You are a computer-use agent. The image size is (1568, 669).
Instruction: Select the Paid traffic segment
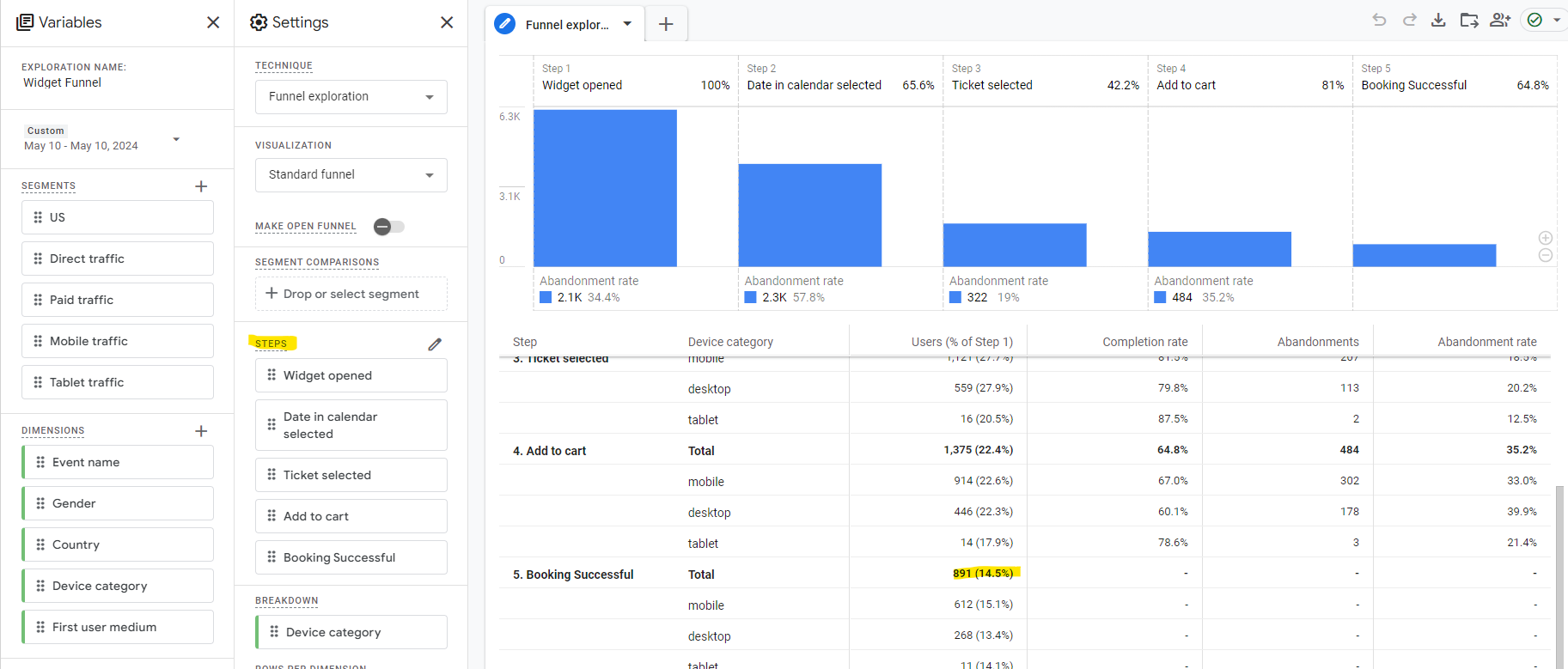click(118, 300)
